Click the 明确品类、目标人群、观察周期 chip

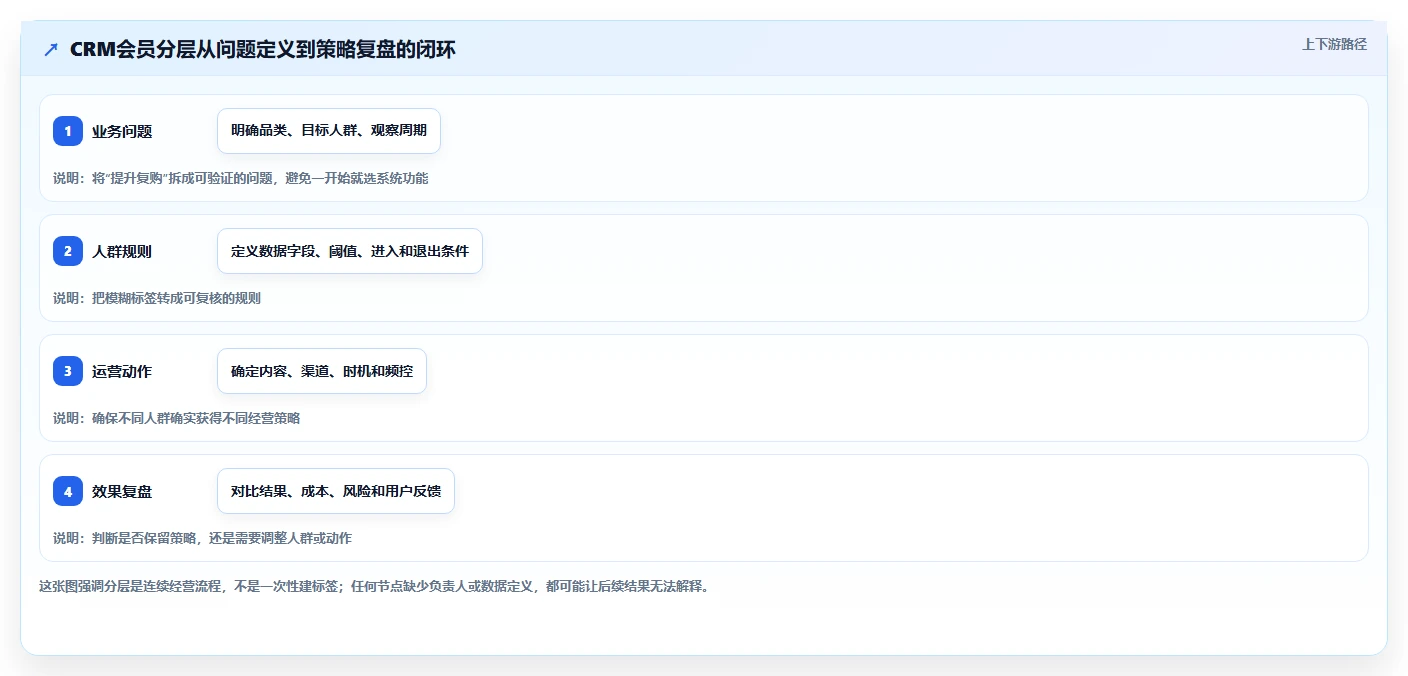[329, 131]
